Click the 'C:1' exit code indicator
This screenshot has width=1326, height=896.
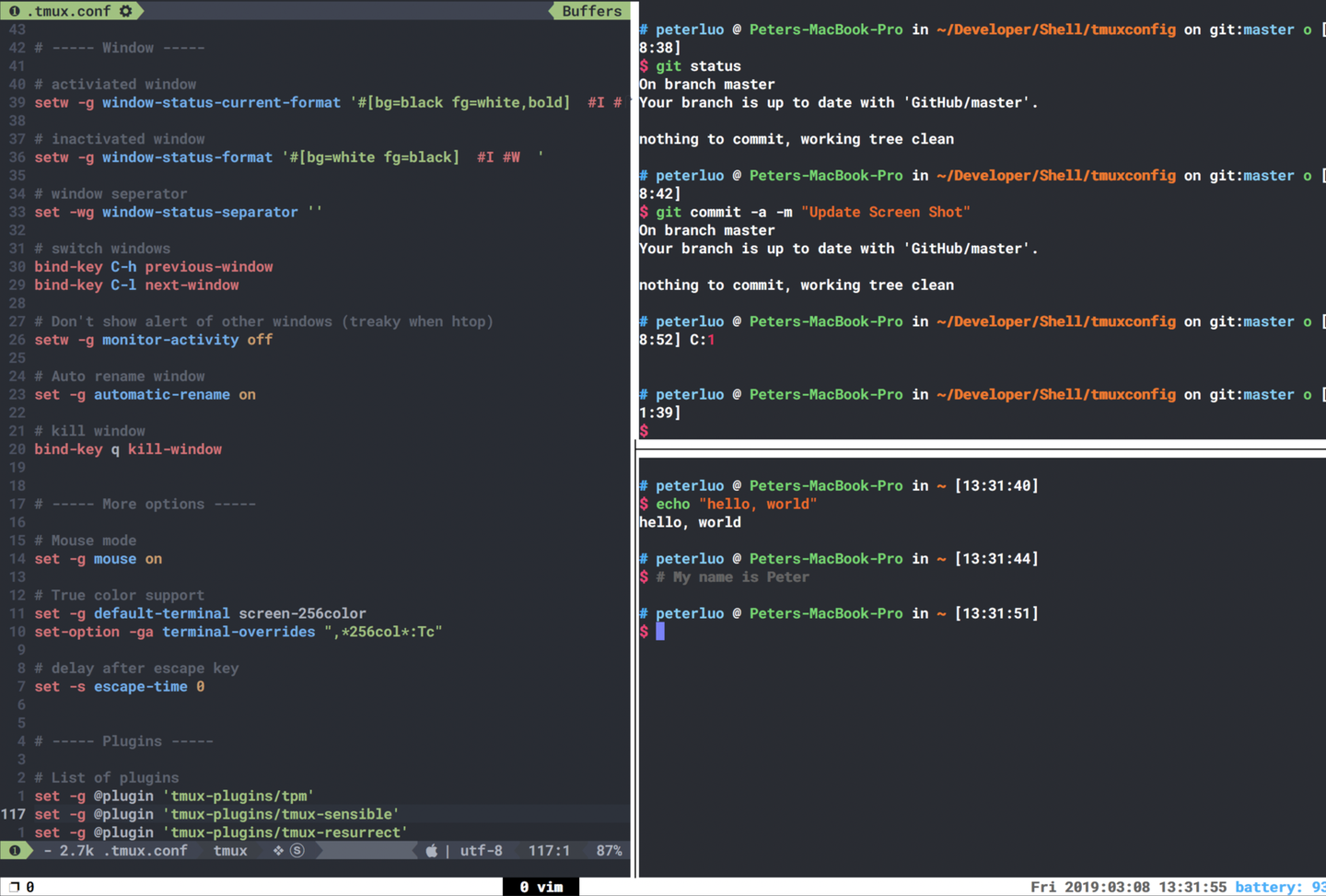click(x=703, y=340)
